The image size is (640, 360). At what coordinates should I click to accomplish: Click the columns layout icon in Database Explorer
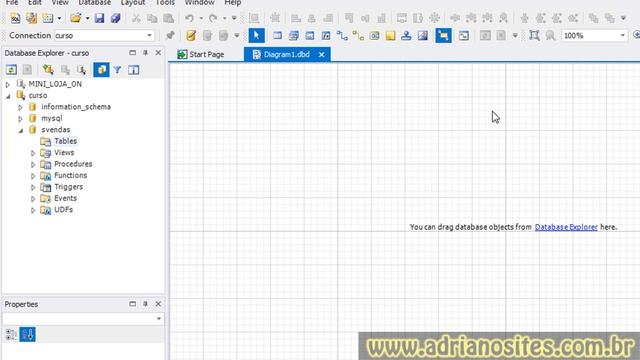[133, 70]
